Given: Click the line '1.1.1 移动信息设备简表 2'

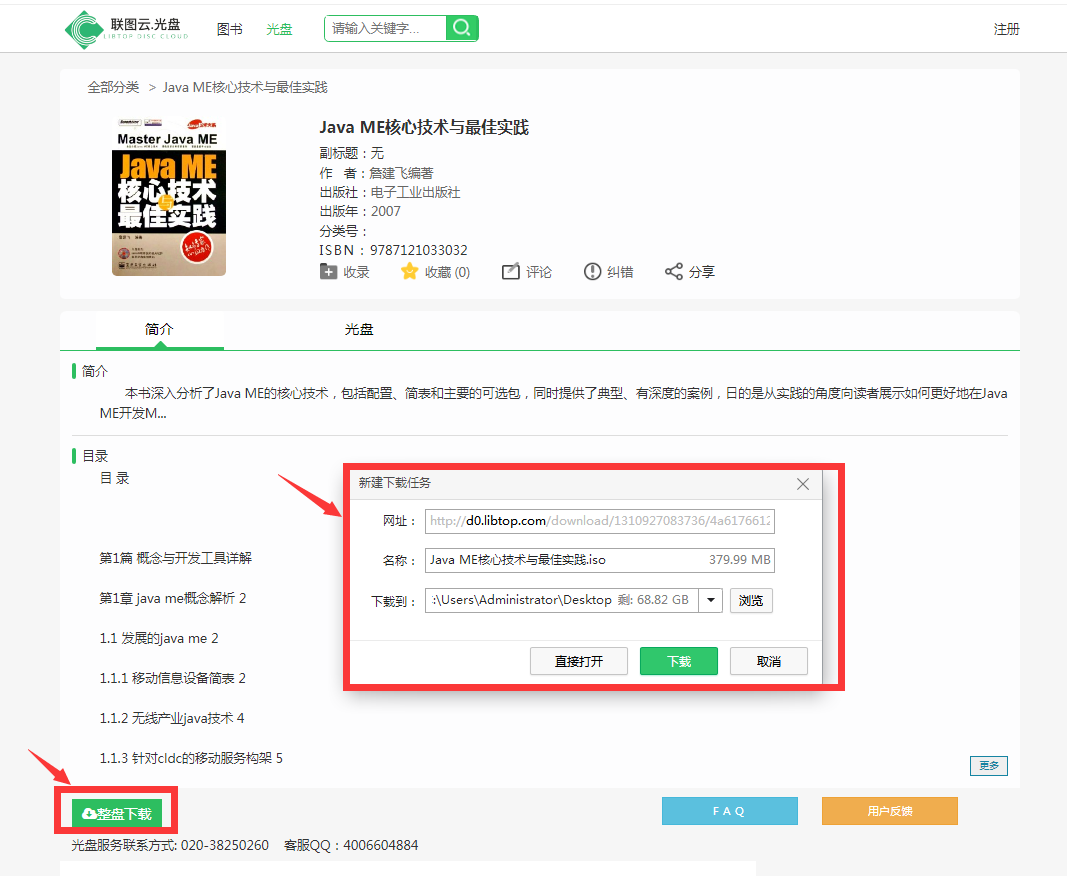Looking at the screenshot, I should pos(173,679).
